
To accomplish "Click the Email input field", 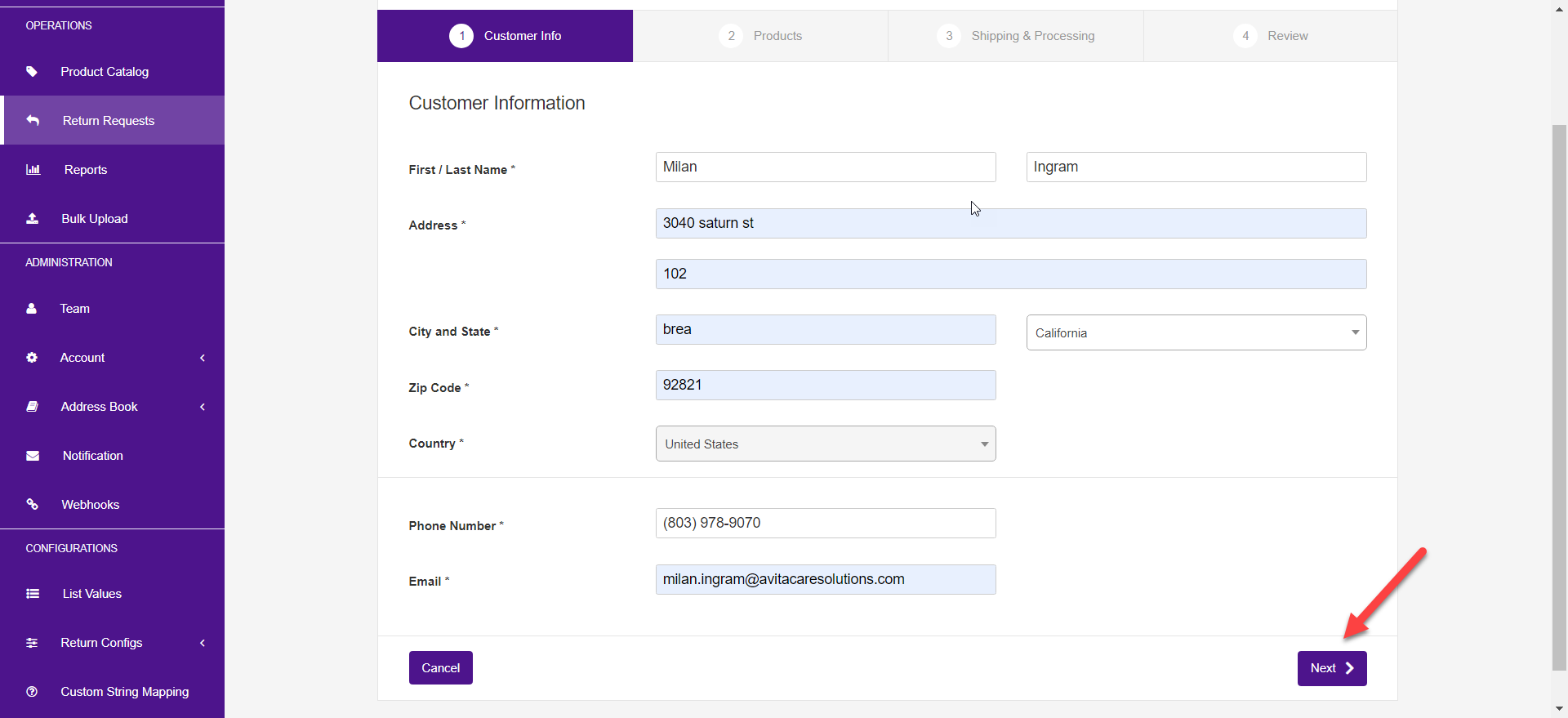I will tap(826, 579).
